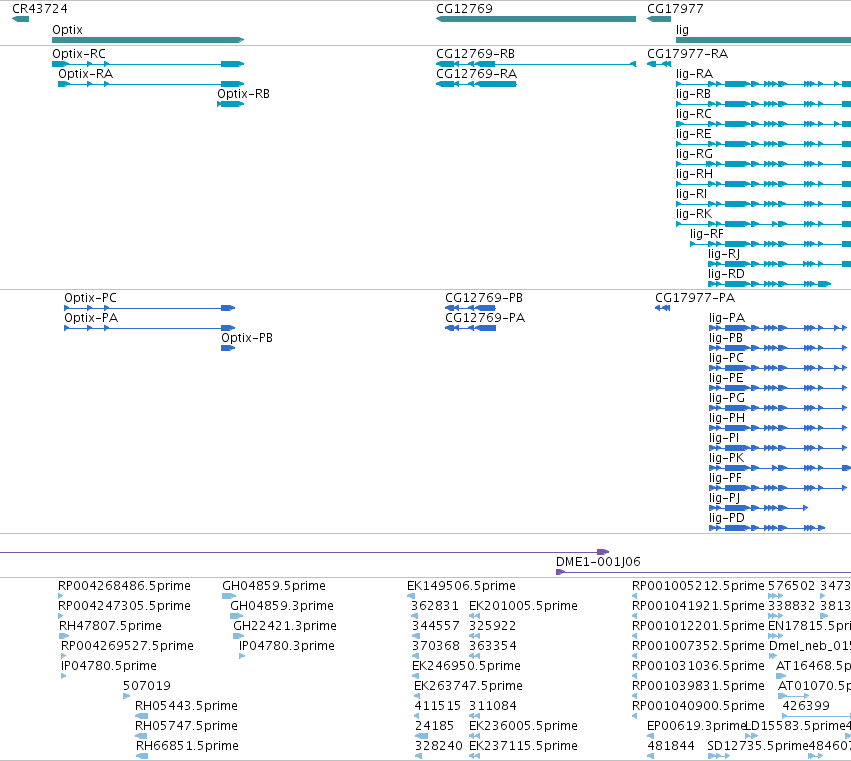
Task: Click the RP004269527.5prime EST label
Action: pos(127,646)
